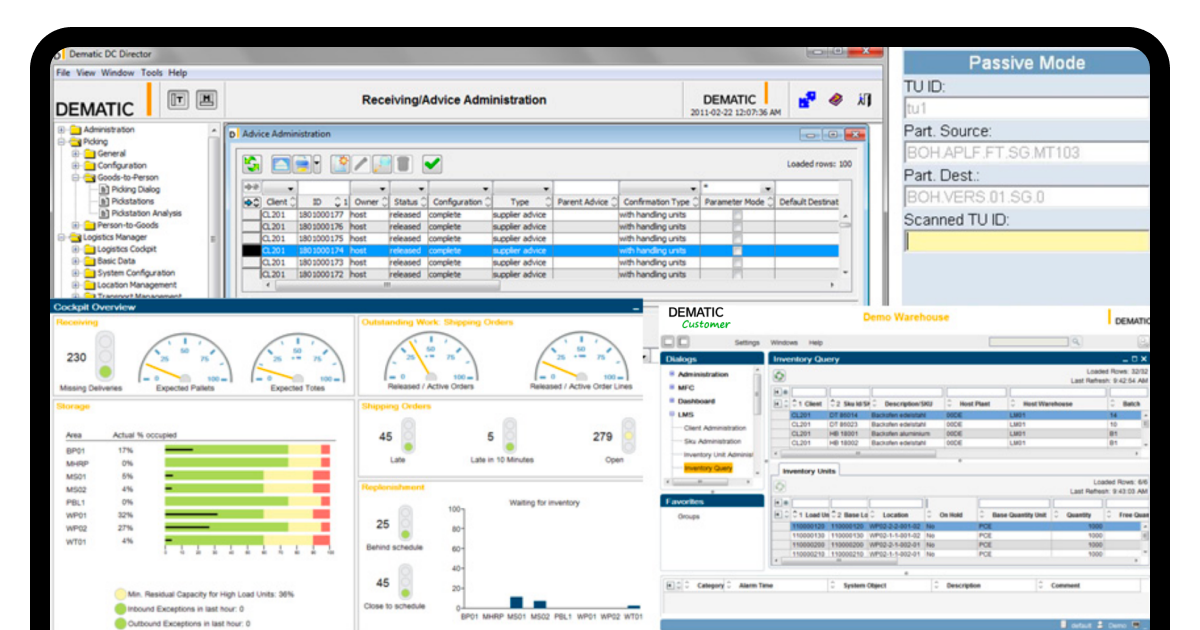The width and height of the screenshot is (1200, 630).
Task: Open the MFC section in Dialogs
Action: (686, 387)
